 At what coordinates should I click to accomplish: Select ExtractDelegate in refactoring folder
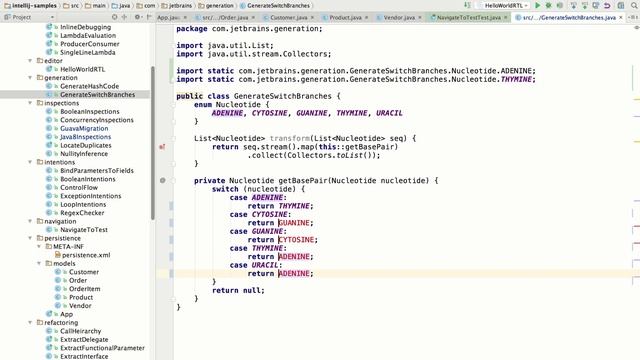84,339
